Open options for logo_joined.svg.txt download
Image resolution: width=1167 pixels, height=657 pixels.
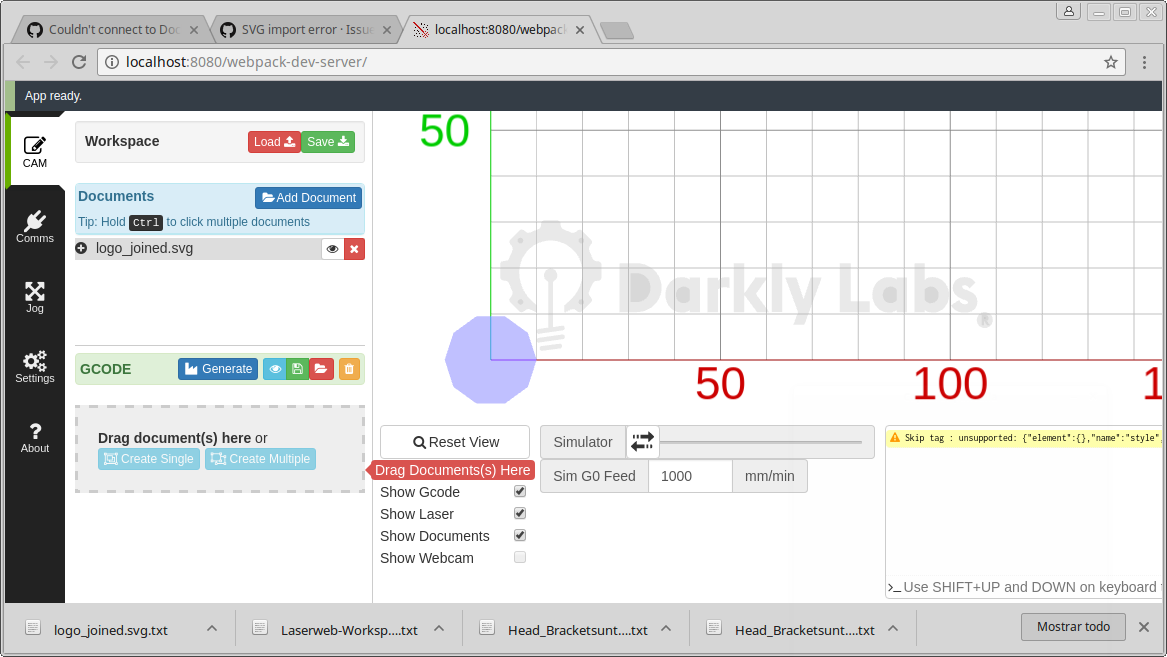pyautogui.click(x=212, y=629)
